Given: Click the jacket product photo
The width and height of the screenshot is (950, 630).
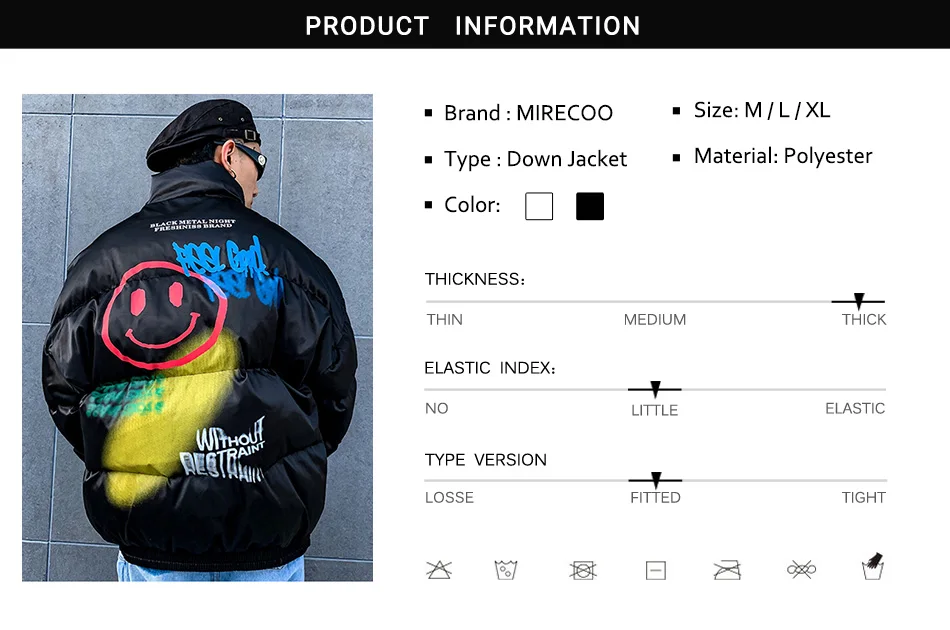Looking at the screenshot, I should (198, 337).
